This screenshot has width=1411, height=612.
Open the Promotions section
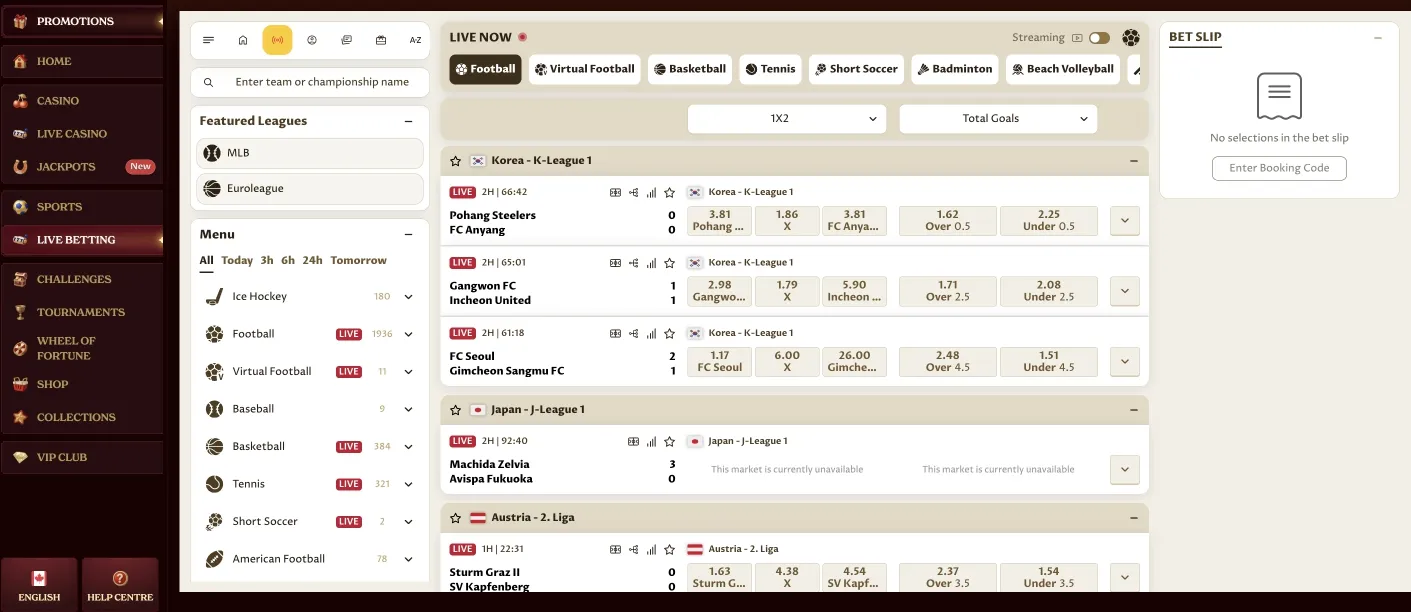click(x=82, y=21)
